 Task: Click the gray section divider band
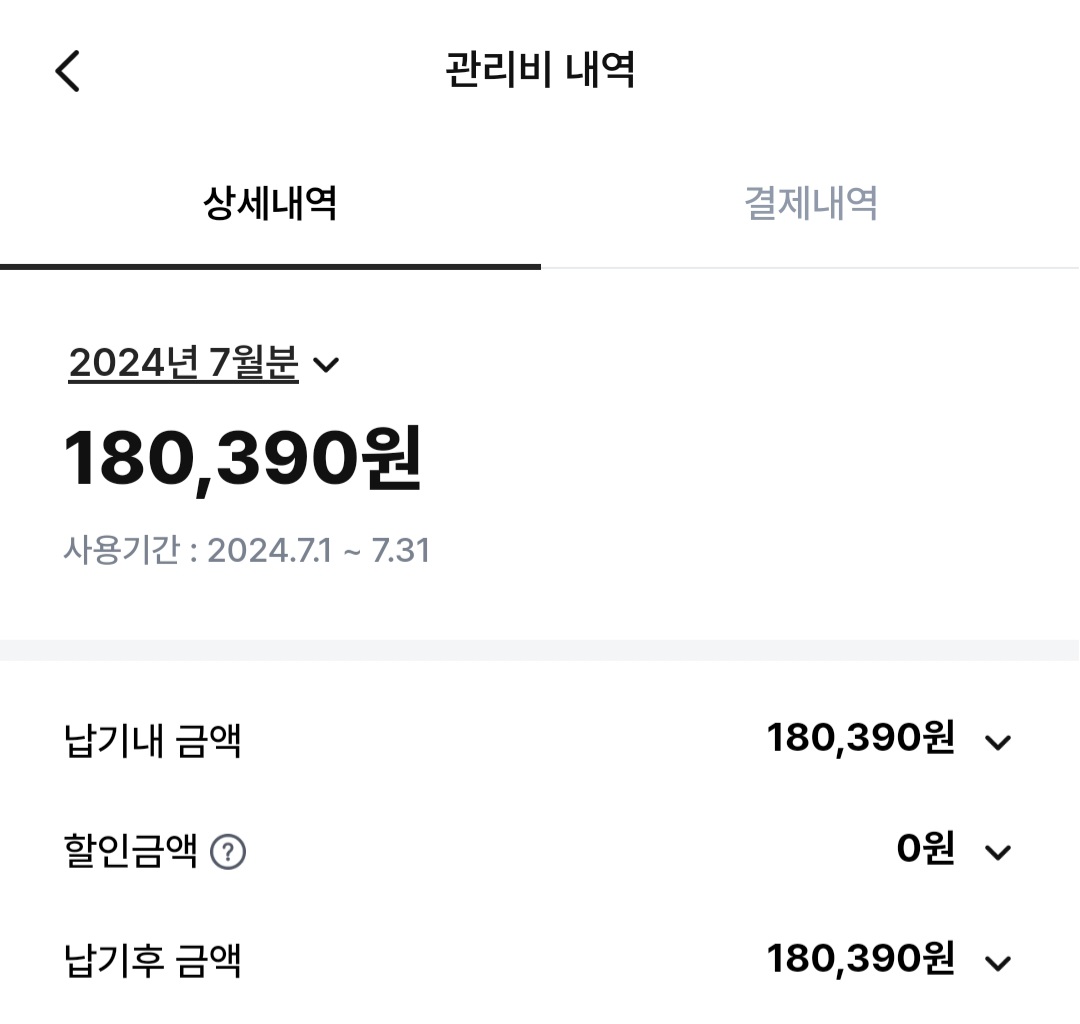click(540, 650)
